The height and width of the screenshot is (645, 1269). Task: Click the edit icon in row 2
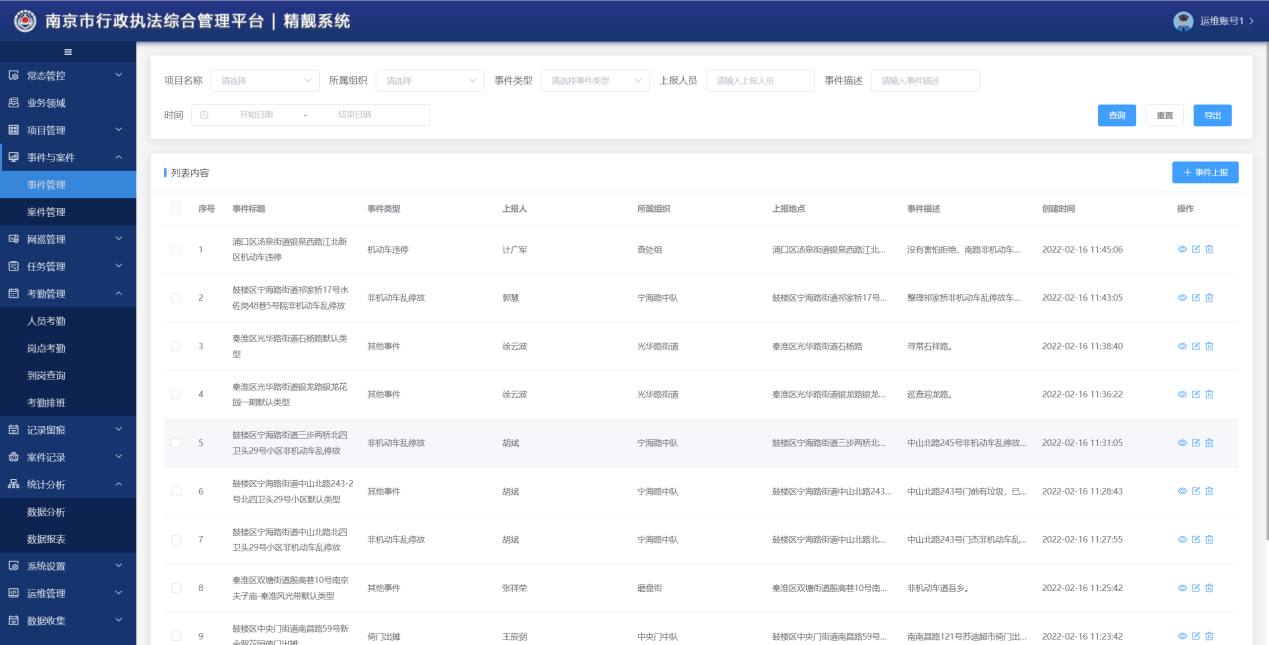tap(1195, 298)
